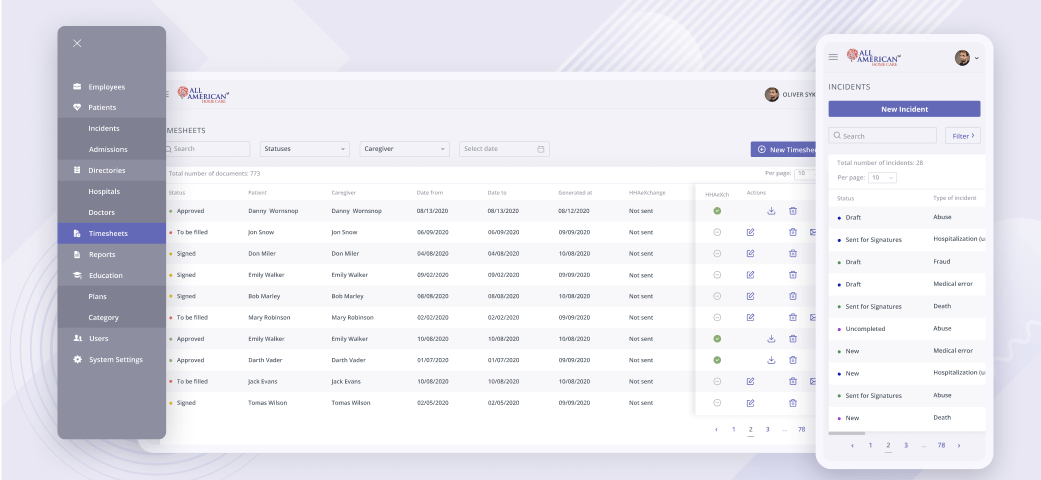
Task: Click the New Incident button
Action: tap(904, 109)
